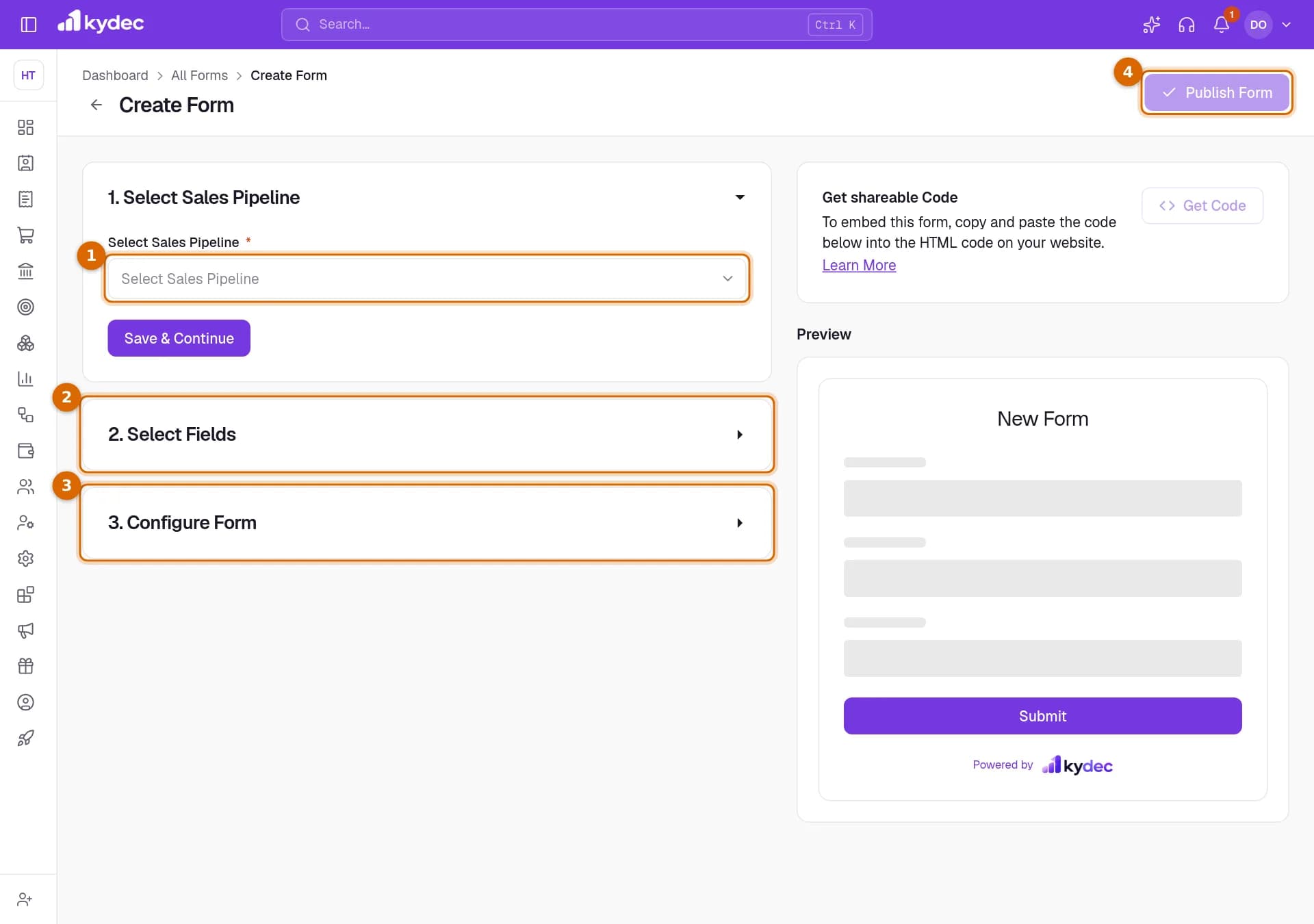Click the HT workspace badge
The image size is (1314, 924).
pyautogui.click(x=28, y=75)
